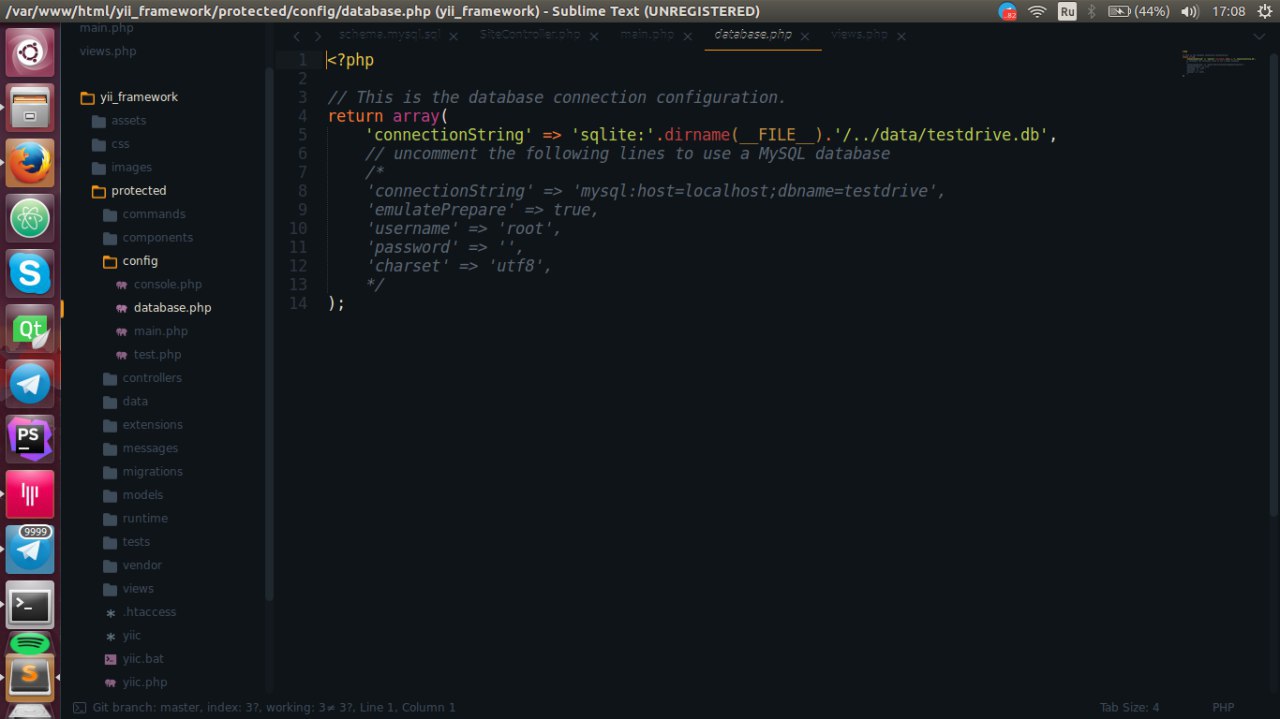Expand the commands folder

pos(110,214)
